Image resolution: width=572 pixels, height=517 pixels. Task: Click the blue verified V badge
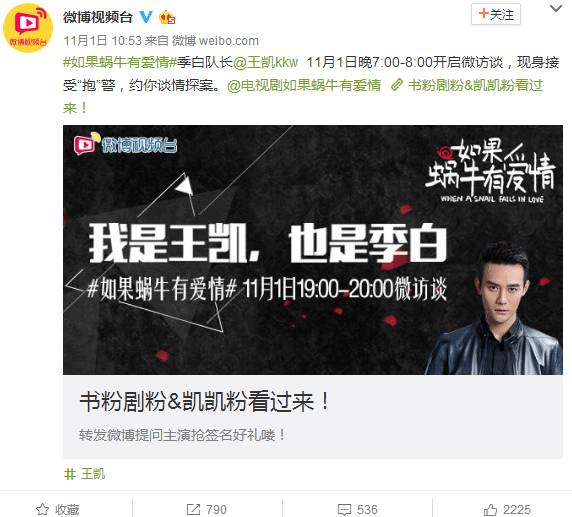point(146,16)
